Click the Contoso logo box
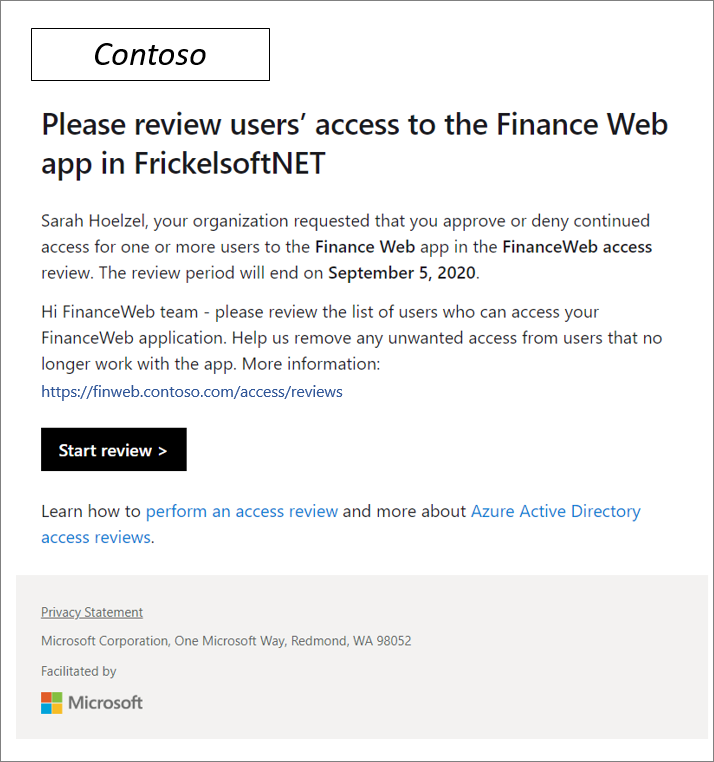The height and width of the screenshot is (762, 714). pos(150,54)
